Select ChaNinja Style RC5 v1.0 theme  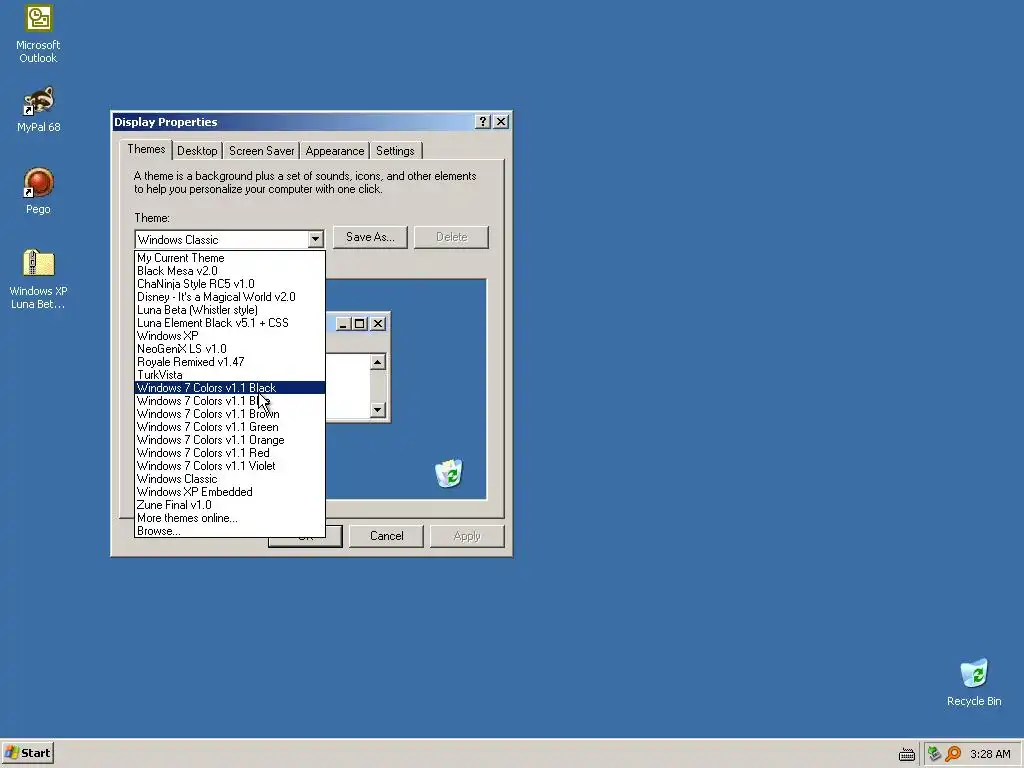point(230,284)
